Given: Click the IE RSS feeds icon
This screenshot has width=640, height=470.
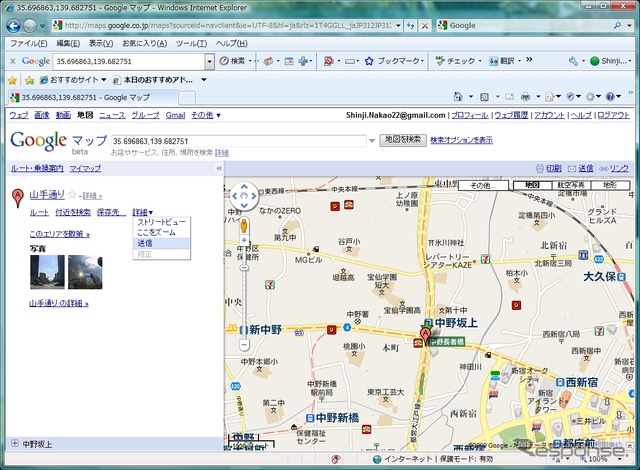Looking at the screenshot, I should (484, 97).
